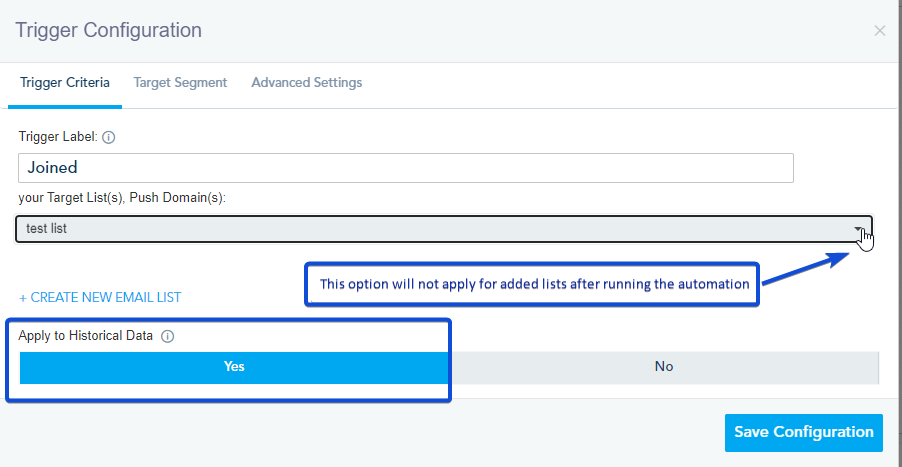
Task: Focus the Trigger Label field containing "Joined"
Action: coord(405,168)
